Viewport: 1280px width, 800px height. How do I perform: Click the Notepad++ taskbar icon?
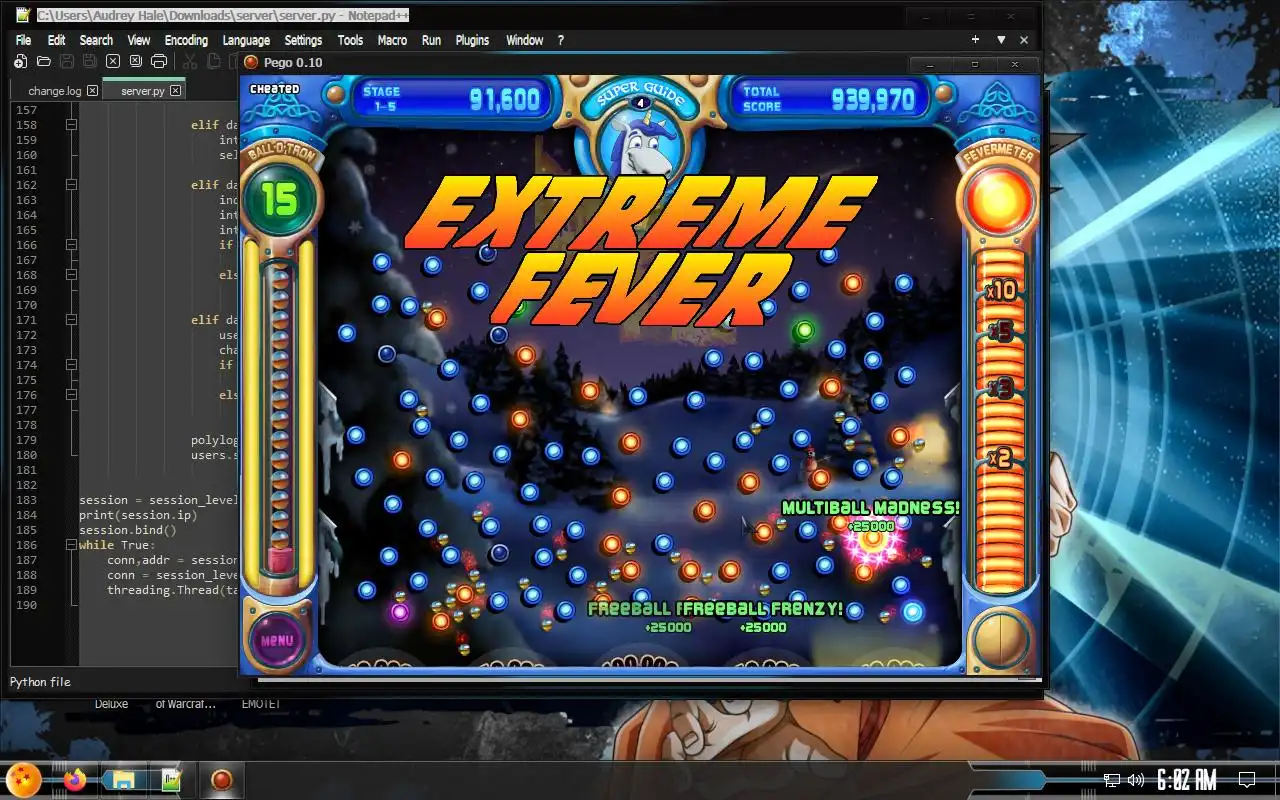tap(171, 780)
